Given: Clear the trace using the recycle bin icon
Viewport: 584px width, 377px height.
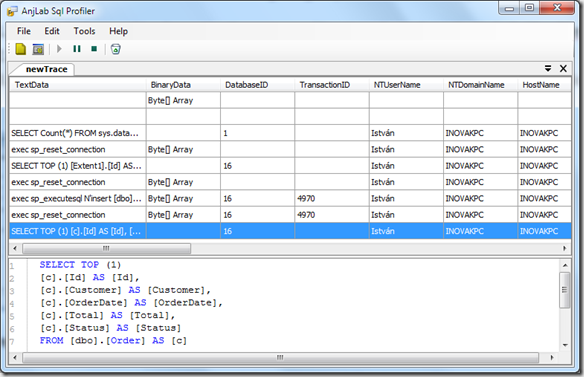Looking at the screenshot, I should pos(115,49).
